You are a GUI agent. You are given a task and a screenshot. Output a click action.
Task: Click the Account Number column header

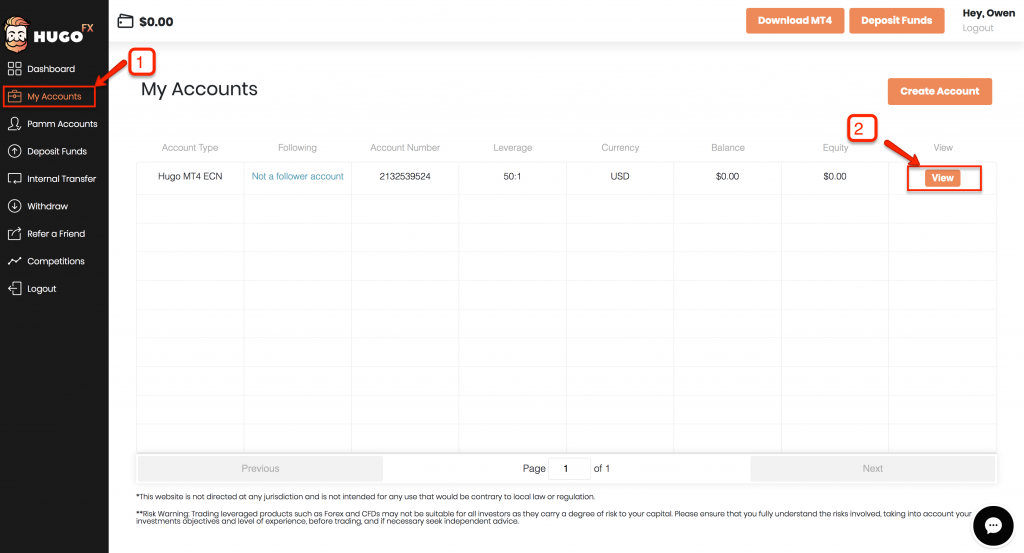point(405,148)
